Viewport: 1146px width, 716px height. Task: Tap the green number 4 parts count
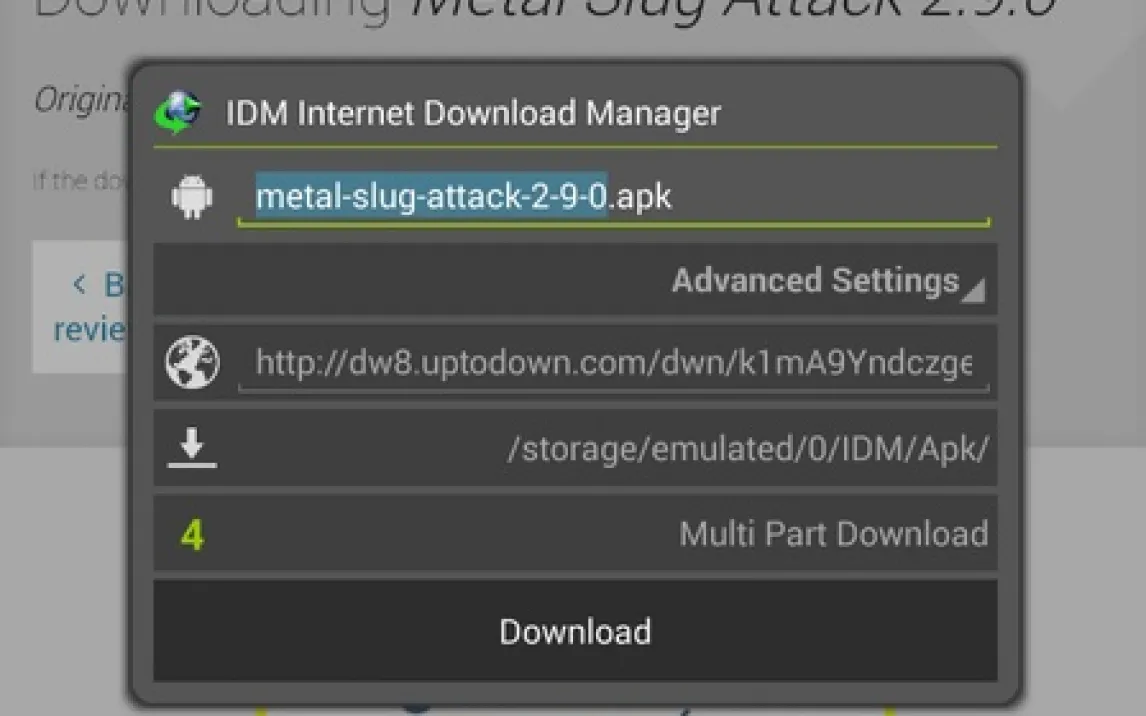coord(192,535)
